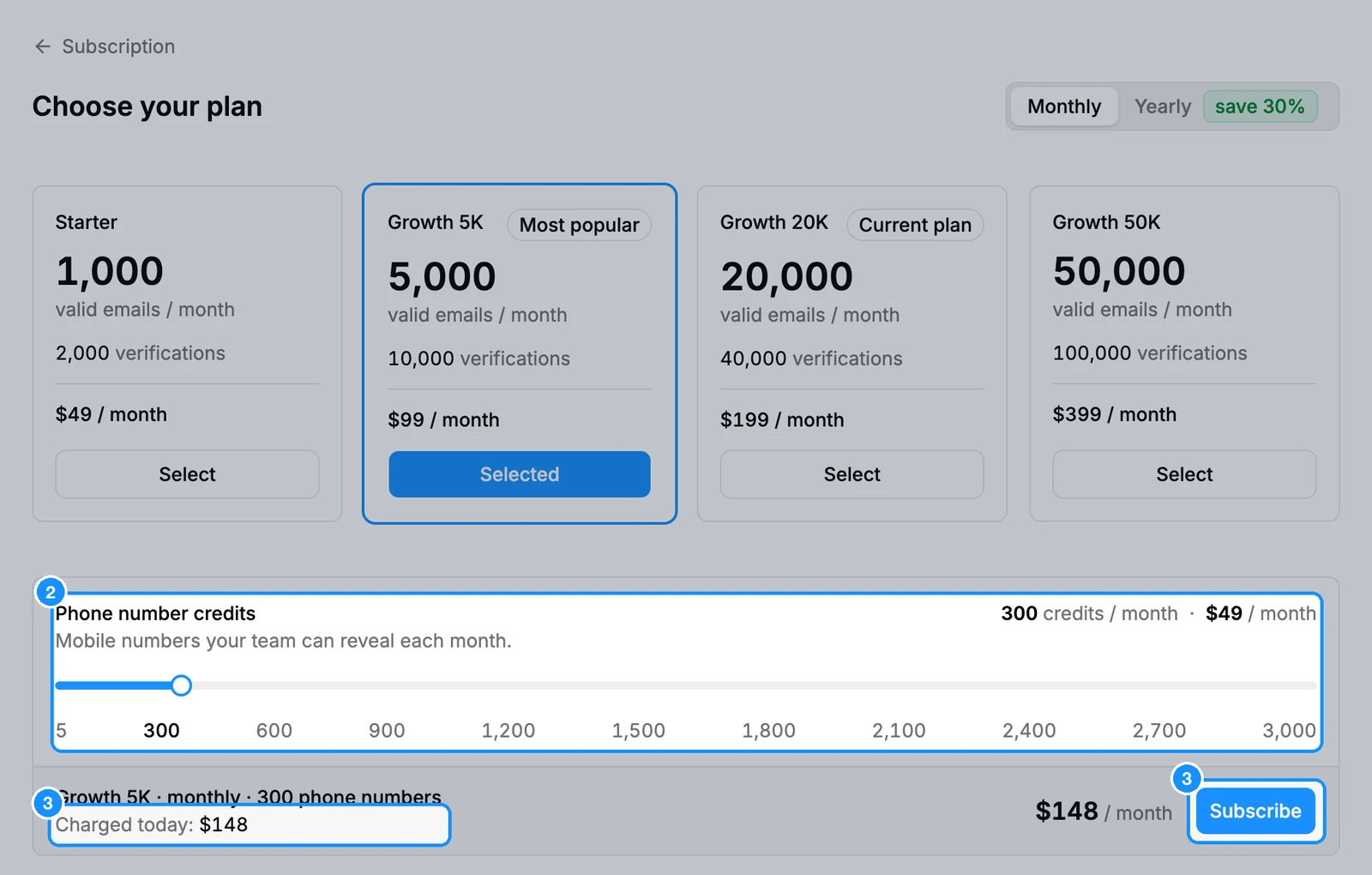Set phone credits slider to 600
1372x875 pixels.
pyautogui.click(x=274, y=730)
